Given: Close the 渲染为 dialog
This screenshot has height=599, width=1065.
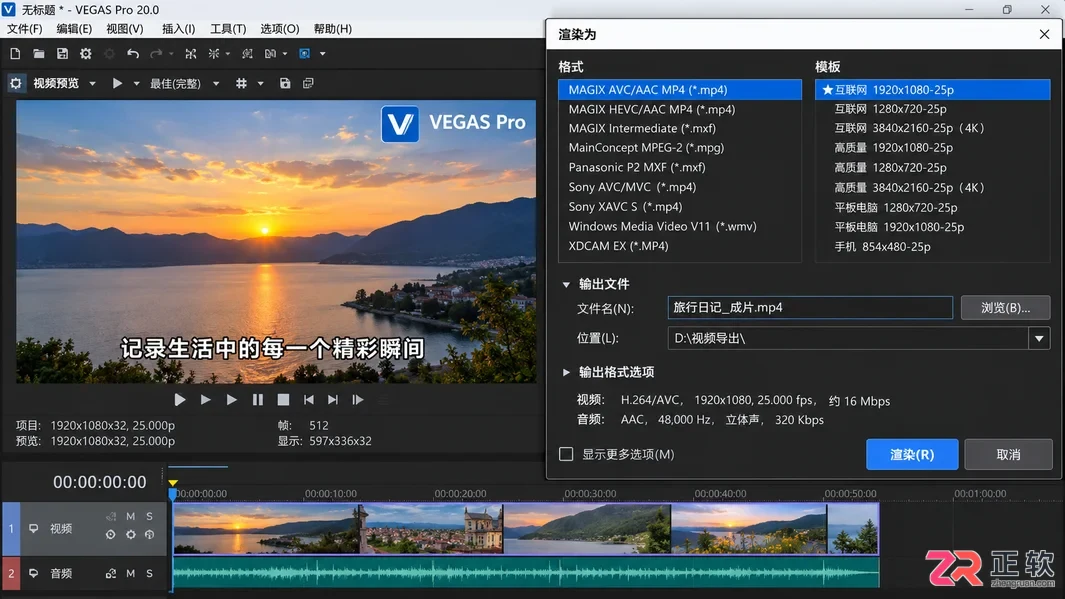Looking at the screenshot, I should pyautogui.click(x=1045, y=35).
